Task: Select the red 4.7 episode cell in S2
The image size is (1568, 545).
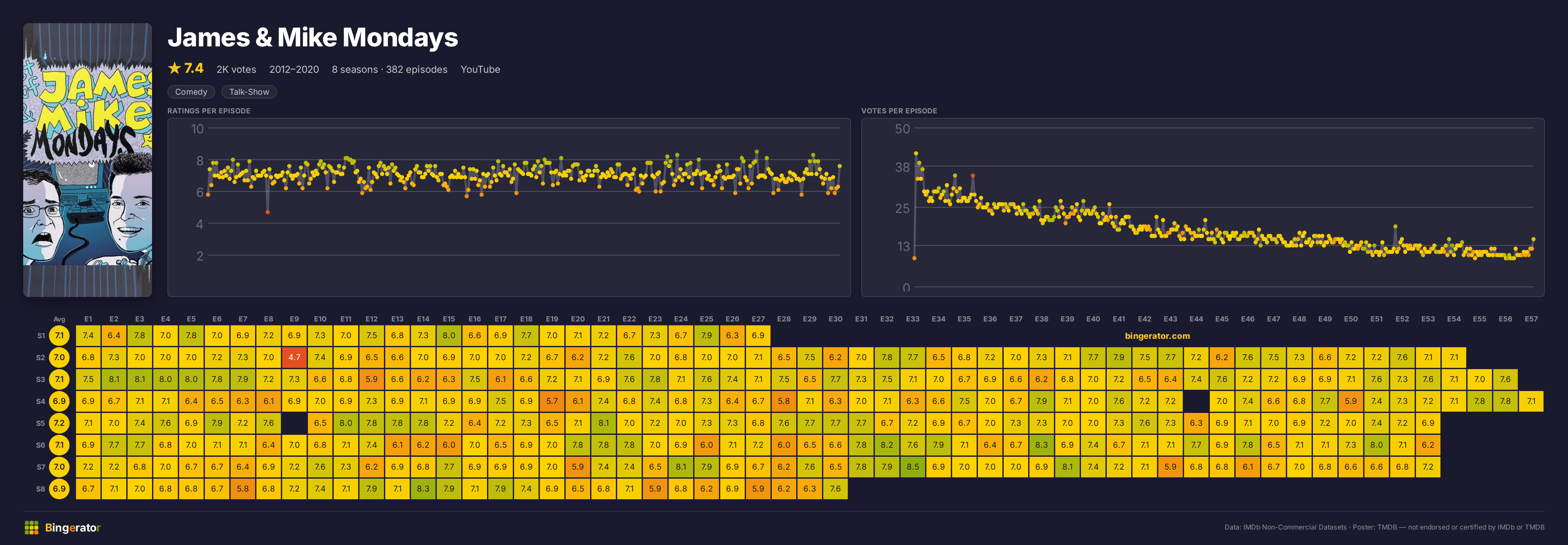Action: tap(294, 358)
